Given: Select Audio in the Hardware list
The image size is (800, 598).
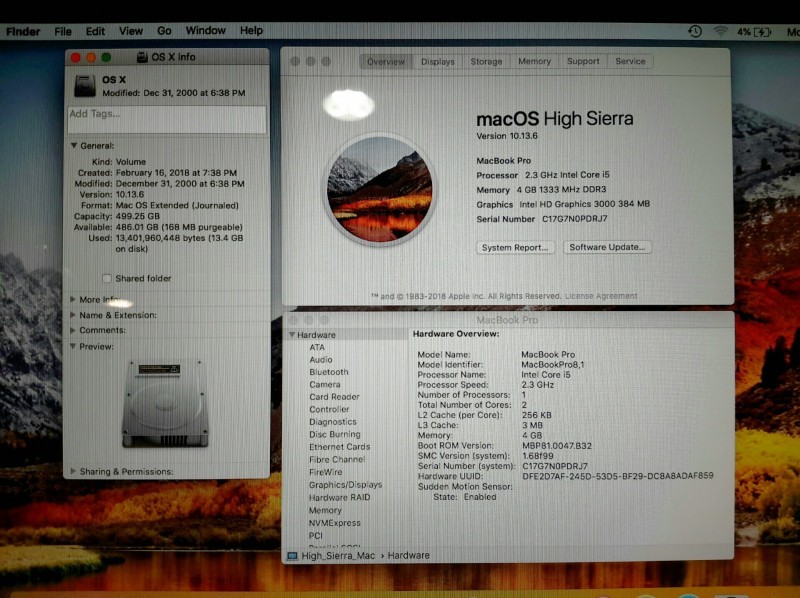Looking at the screenshot, I should point(320,360).
